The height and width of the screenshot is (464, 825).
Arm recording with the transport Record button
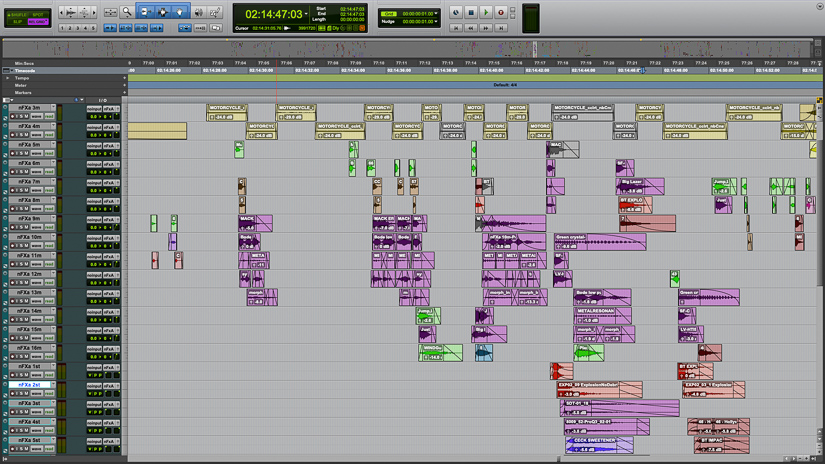(501, 13)
